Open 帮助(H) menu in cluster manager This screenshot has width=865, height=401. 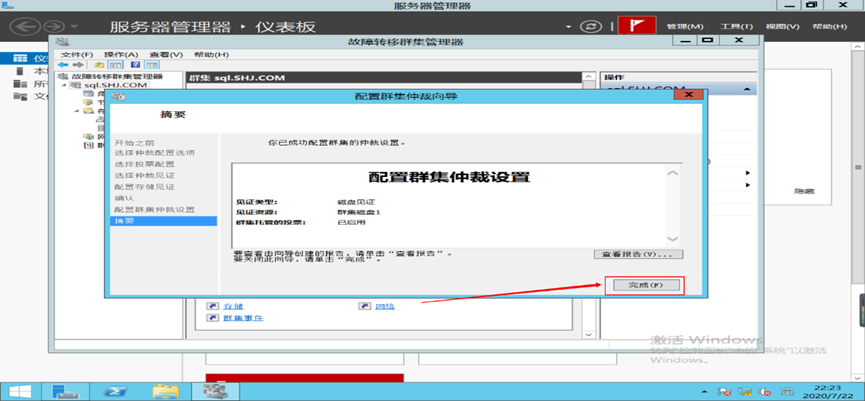pyautogui.click(x=211, y=55)
